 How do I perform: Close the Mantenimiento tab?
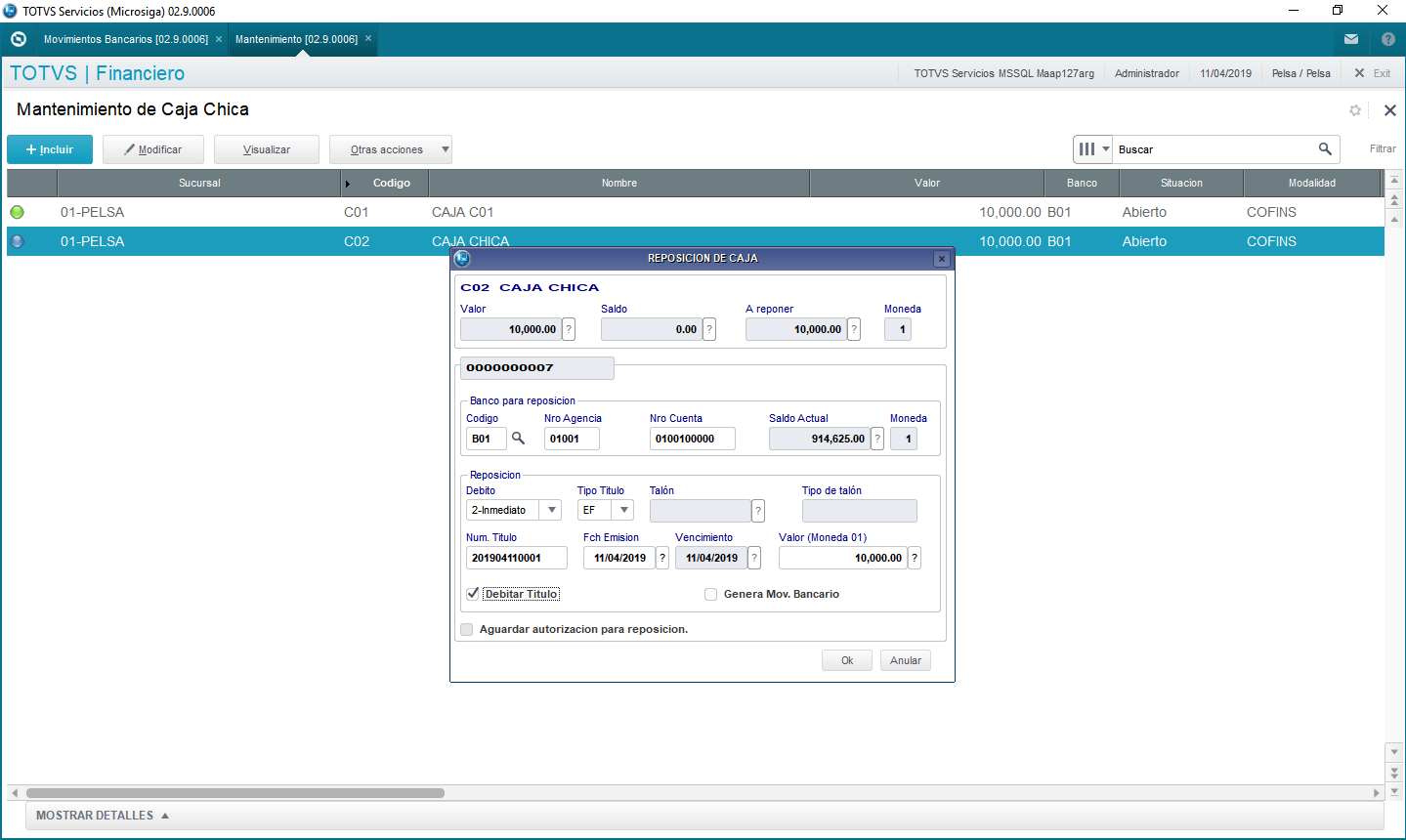point(368,39)
